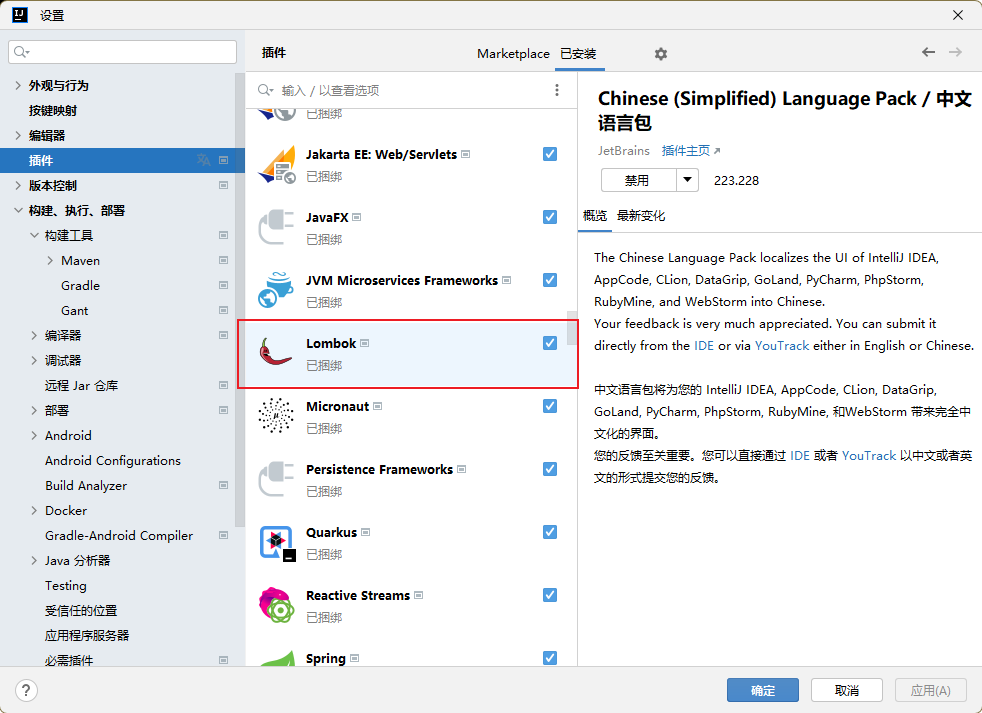Uncheck the Reactive Streams plugin
This screenshot has height=713, width=982.
pos(550,595)
